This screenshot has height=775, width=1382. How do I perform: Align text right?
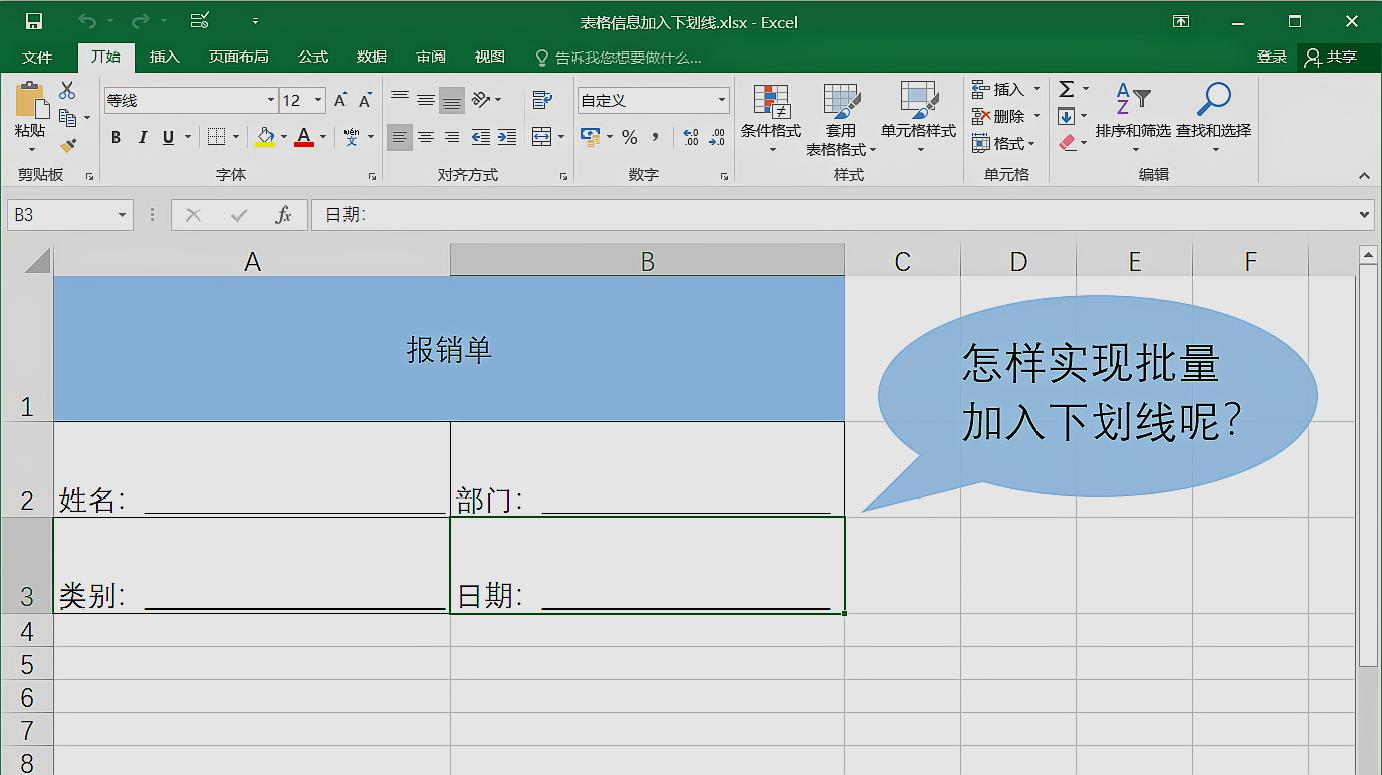[x=452, y=137]
